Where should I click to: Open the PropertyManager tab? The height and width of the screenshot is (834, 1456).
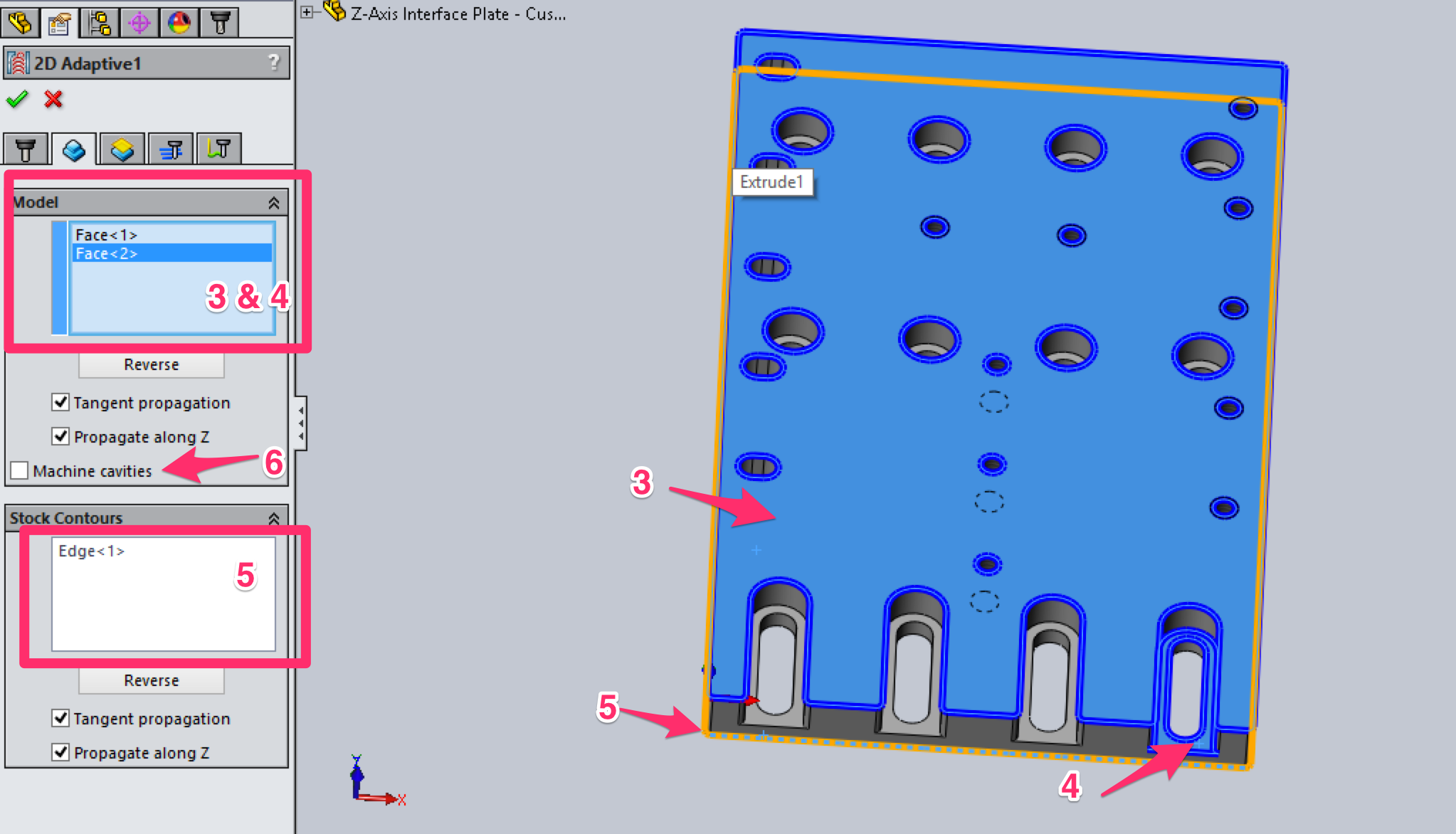60,21
